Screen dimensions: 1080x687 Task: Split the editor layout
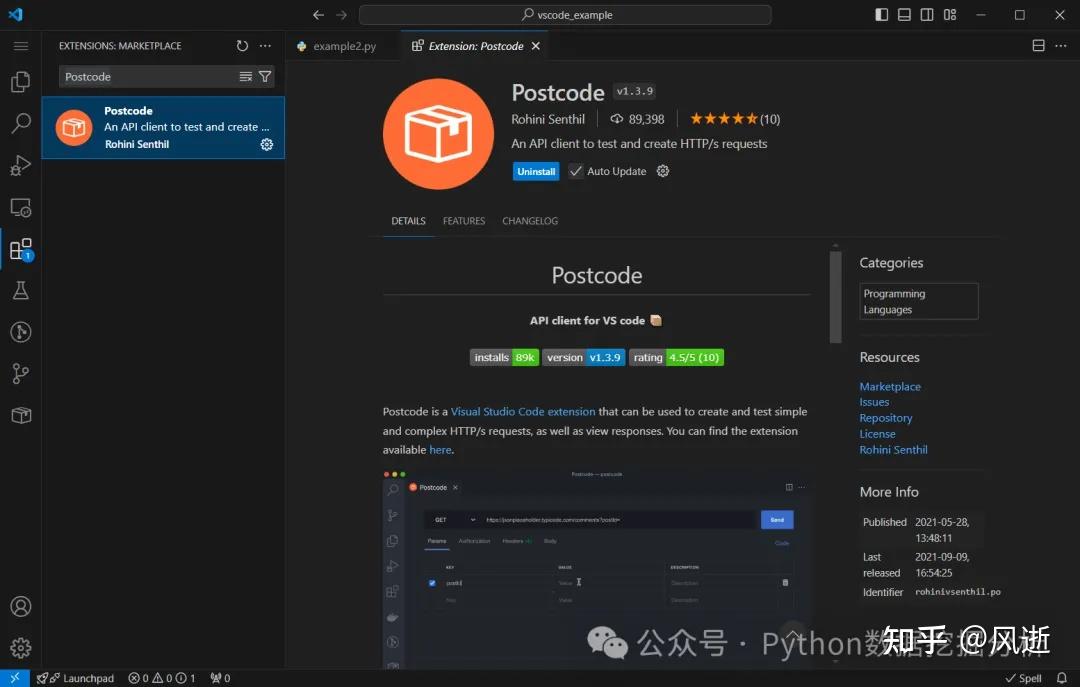(1039, 45)
